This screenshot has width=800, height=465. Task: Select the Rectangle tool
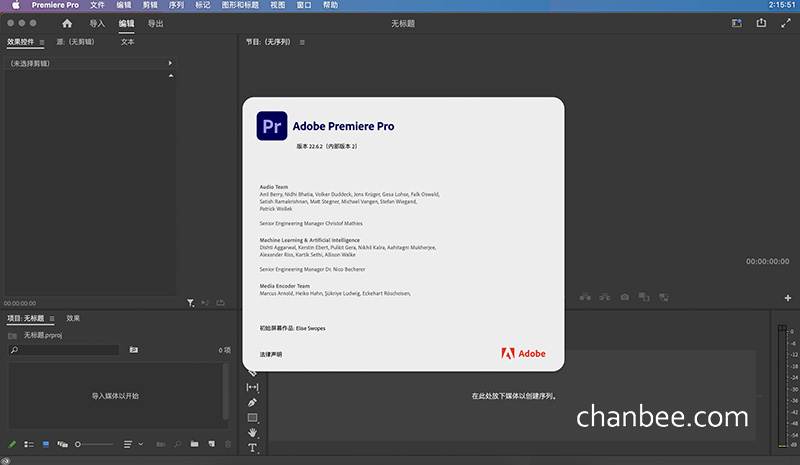(252, 418)
